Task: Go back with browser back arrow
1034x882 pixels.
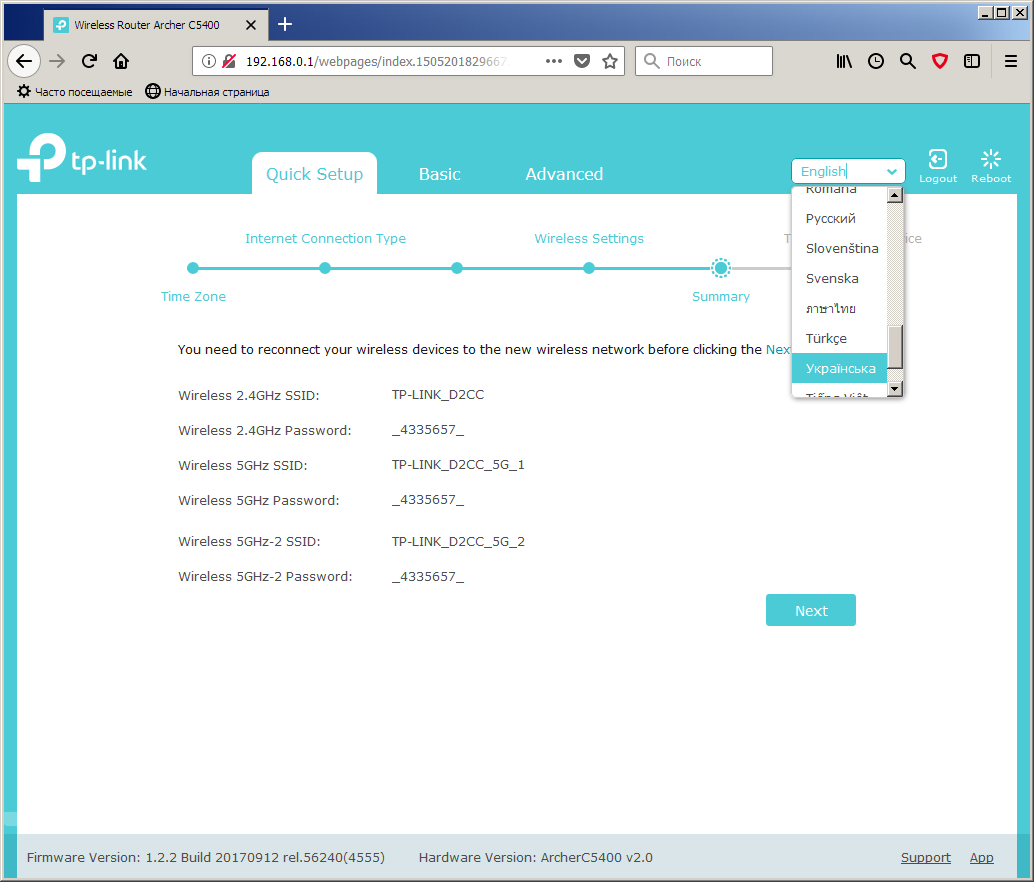Action: [x=24, y=61]
